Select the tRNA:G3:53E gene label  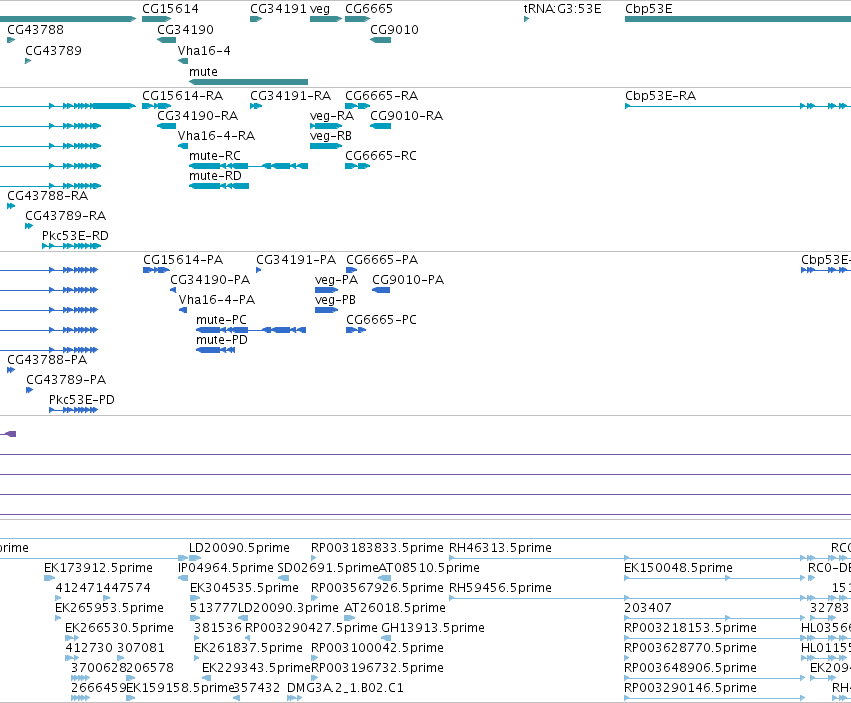[x=562, y=9]
